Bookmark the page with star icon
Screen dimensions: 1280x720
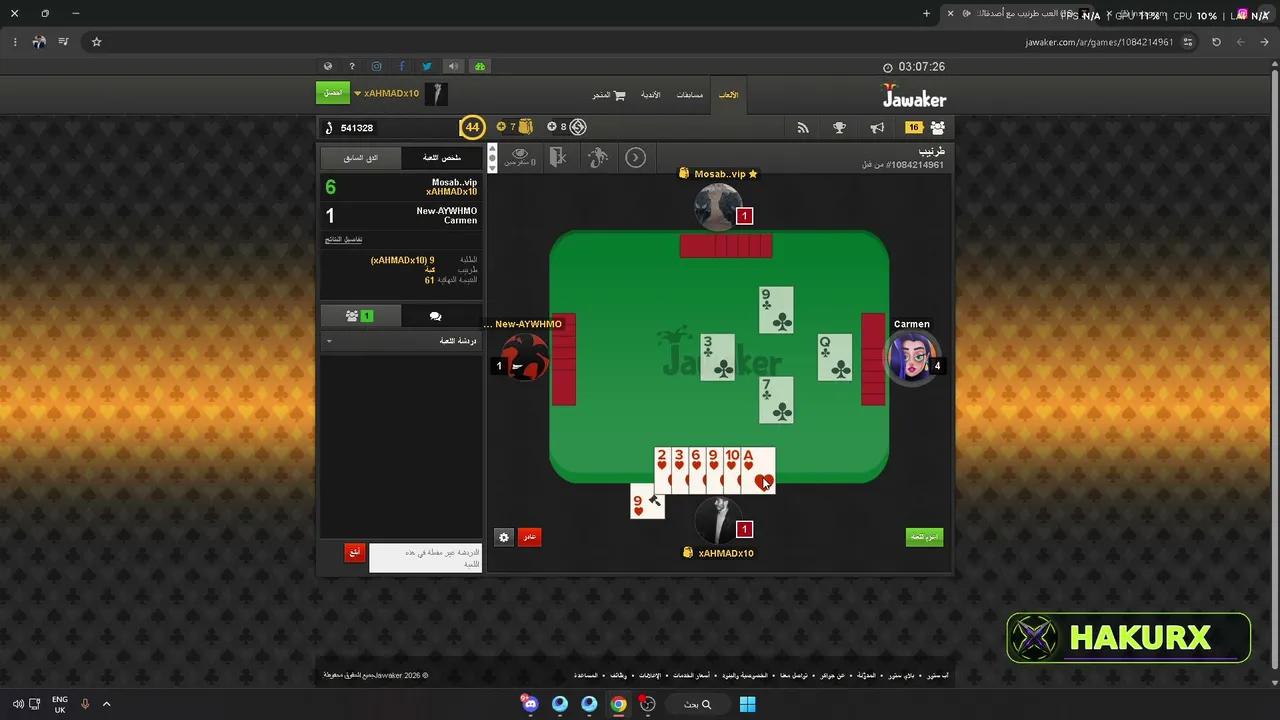pyautogui.click(x=97, y=42)
